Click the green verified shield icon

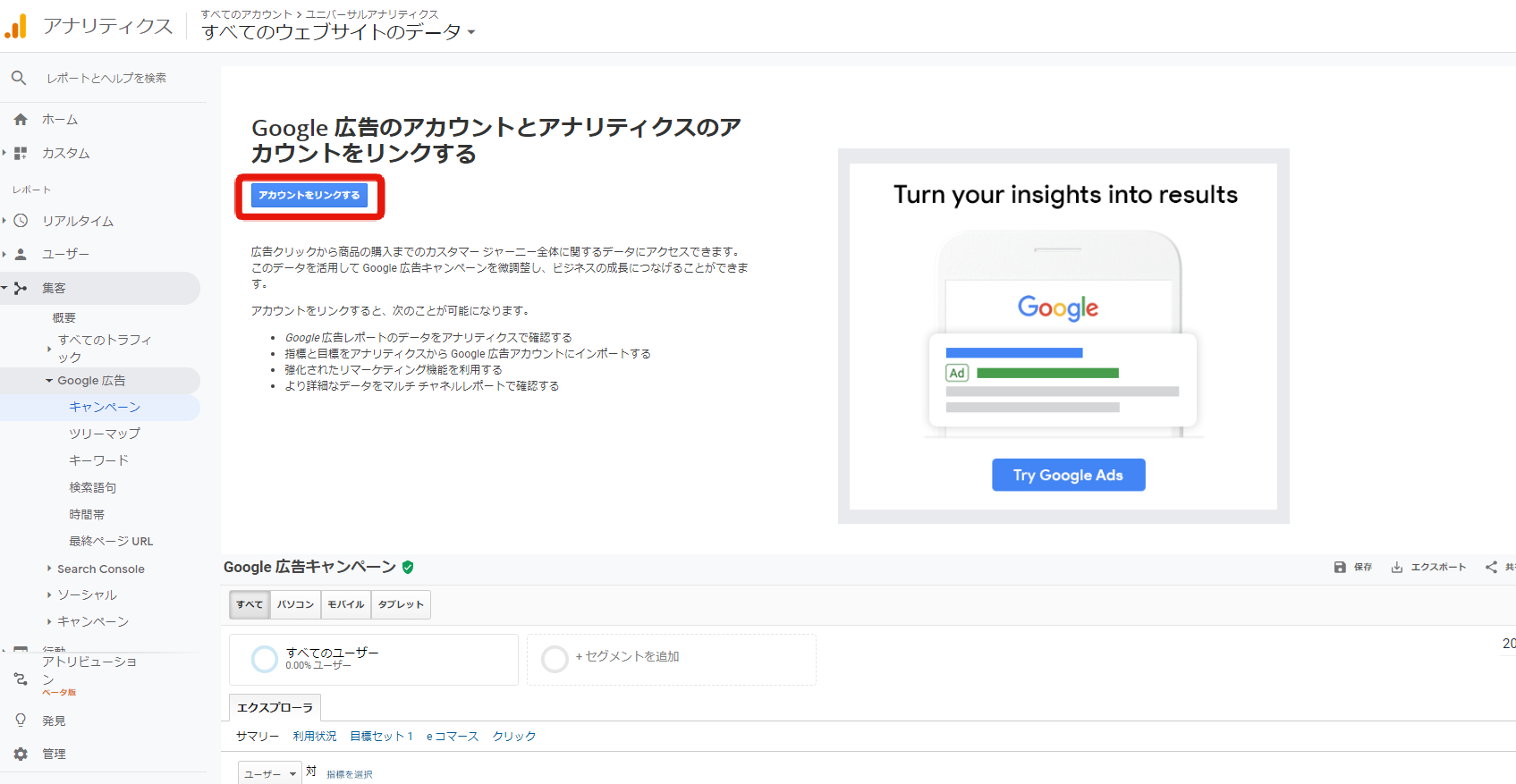click(408, 567)
